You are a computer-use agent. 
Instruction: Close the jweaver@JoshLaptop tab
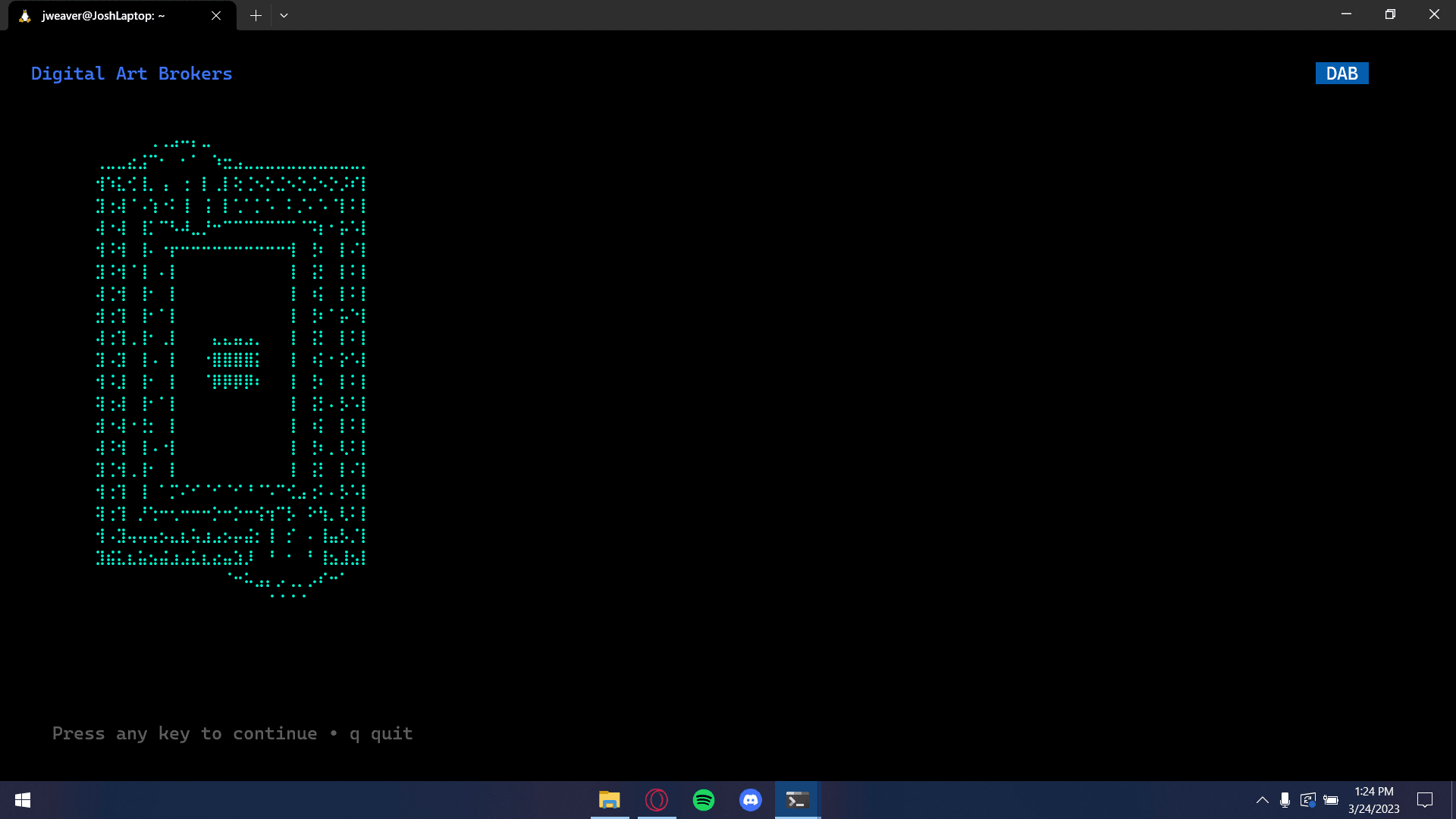(216, 15)
